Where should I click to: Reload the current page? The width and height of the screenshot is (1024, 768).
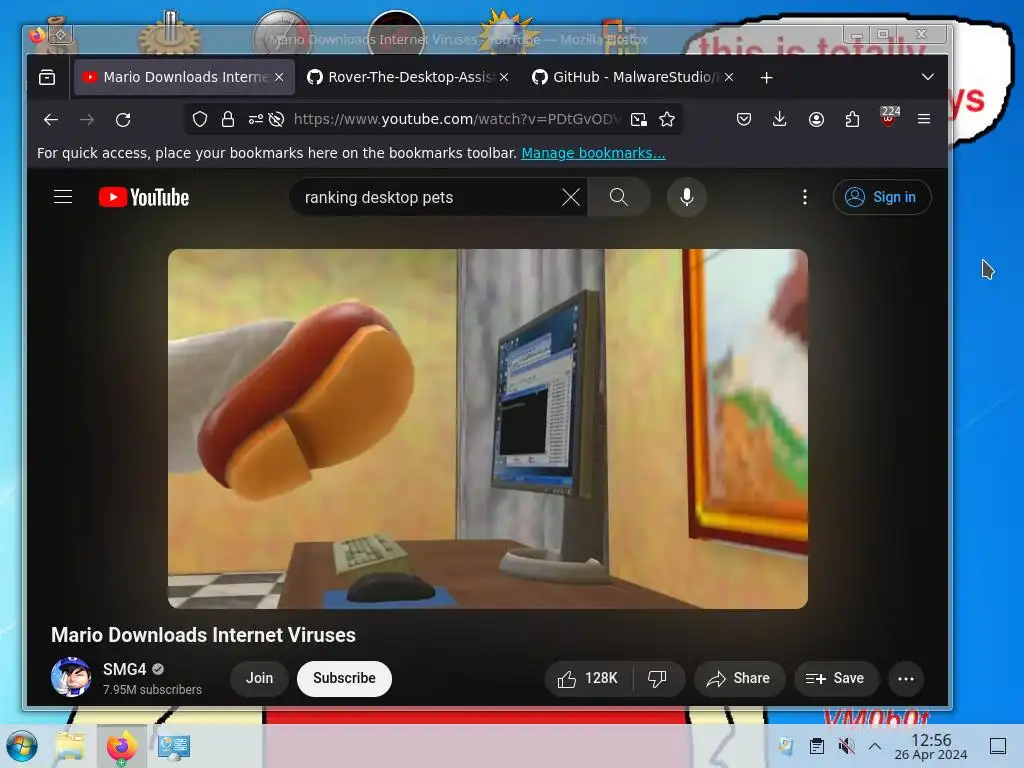coord(123,120)
